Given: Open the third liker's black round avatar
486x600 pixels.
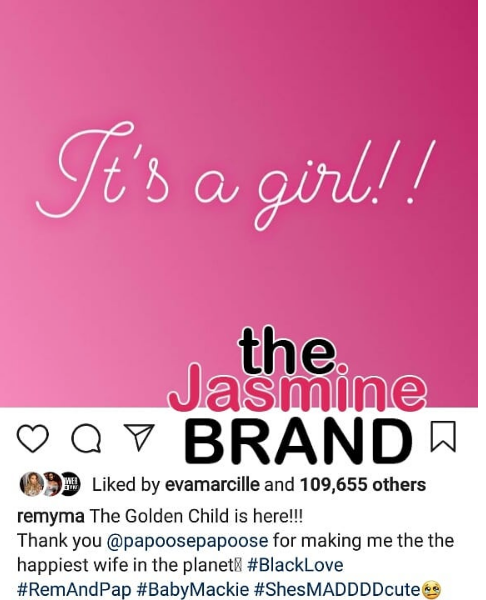Looking at the screenshot, I should click(71, 484).
